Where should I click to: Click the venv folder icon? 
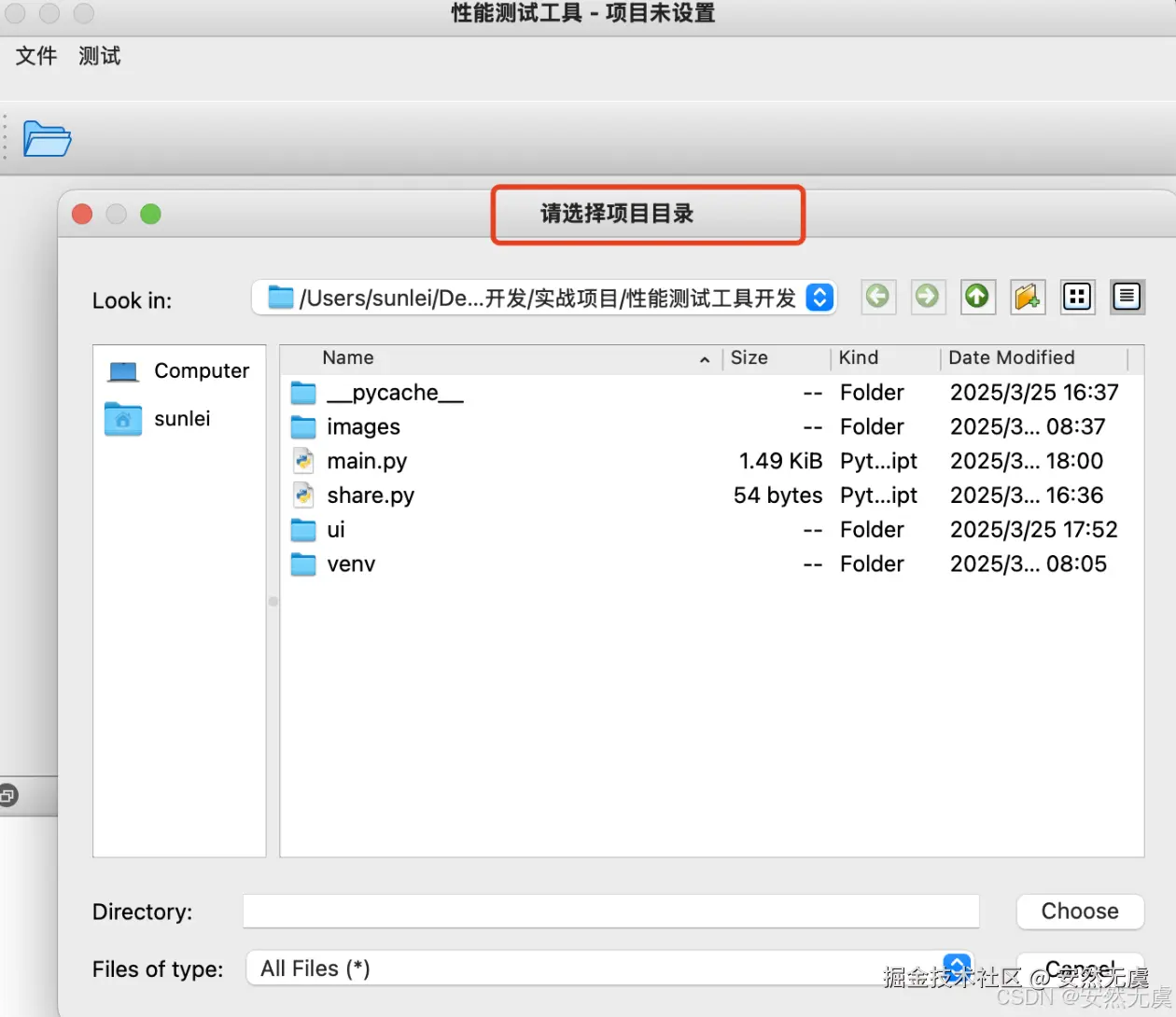pyautogui.click(x=303, y=564)
